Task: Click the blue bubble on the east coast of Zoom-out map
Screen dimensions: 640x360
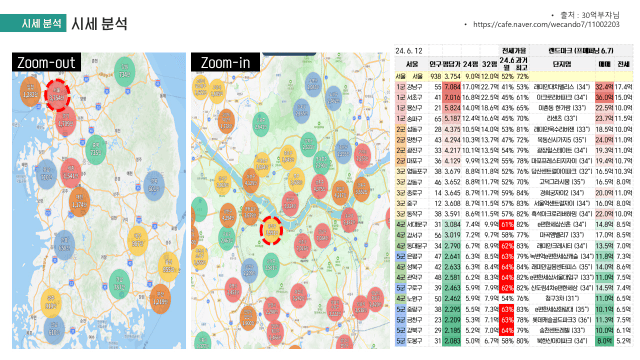Action: coord(154,187)
